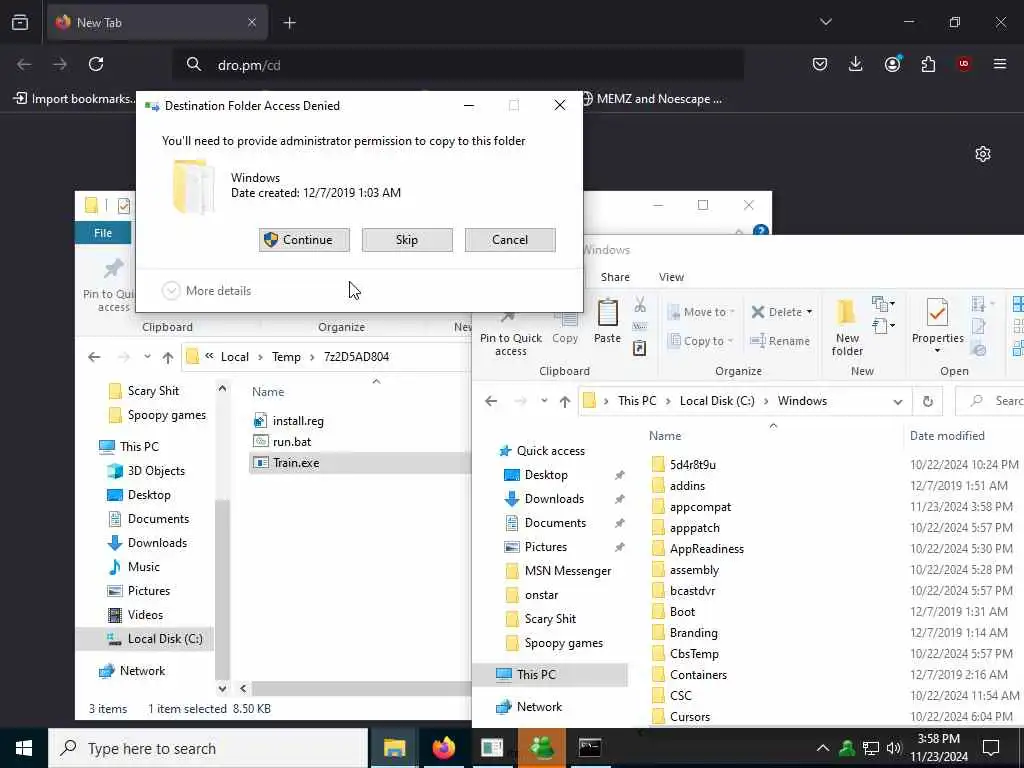Open MEMZ and Noescape bookmark
1024x768 pixels.
(652, 99)
